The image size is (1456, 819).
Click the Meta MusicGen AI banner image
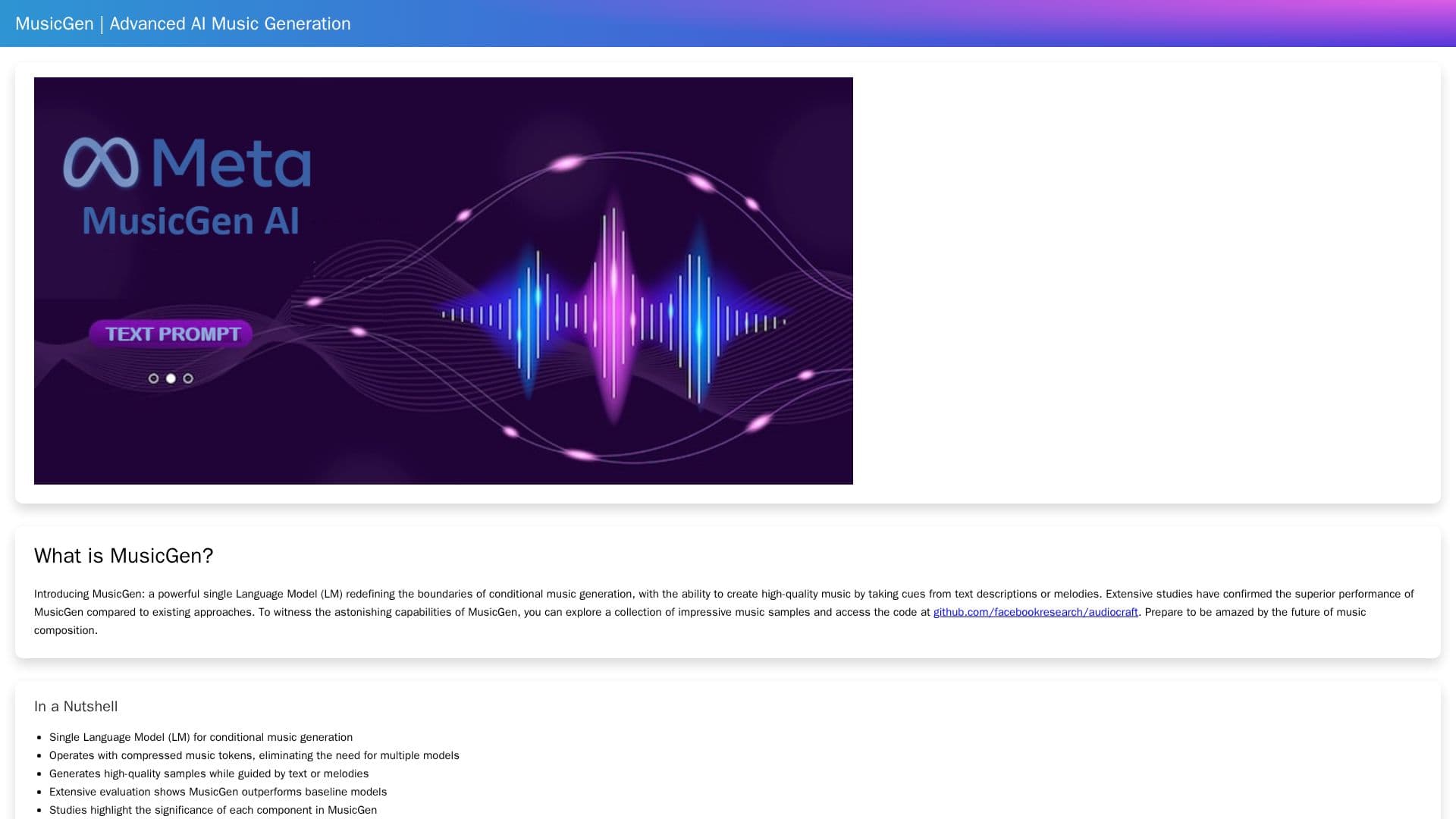tap(444, 281)
